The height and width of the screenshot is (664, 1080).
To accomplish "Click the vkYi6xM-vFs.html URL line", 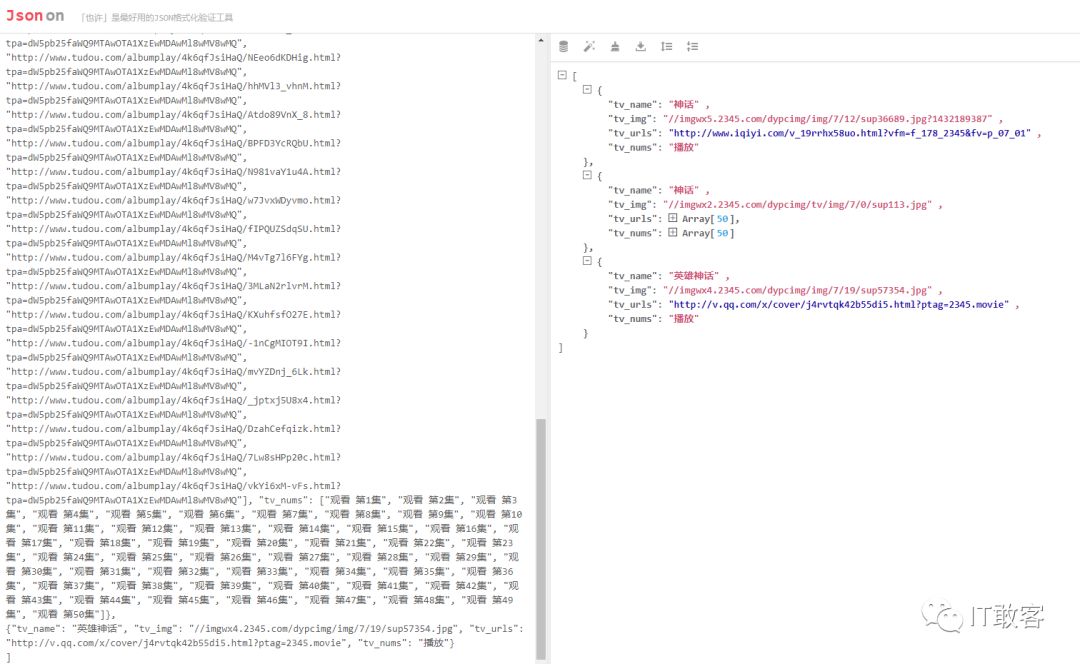I will point(174,486).
